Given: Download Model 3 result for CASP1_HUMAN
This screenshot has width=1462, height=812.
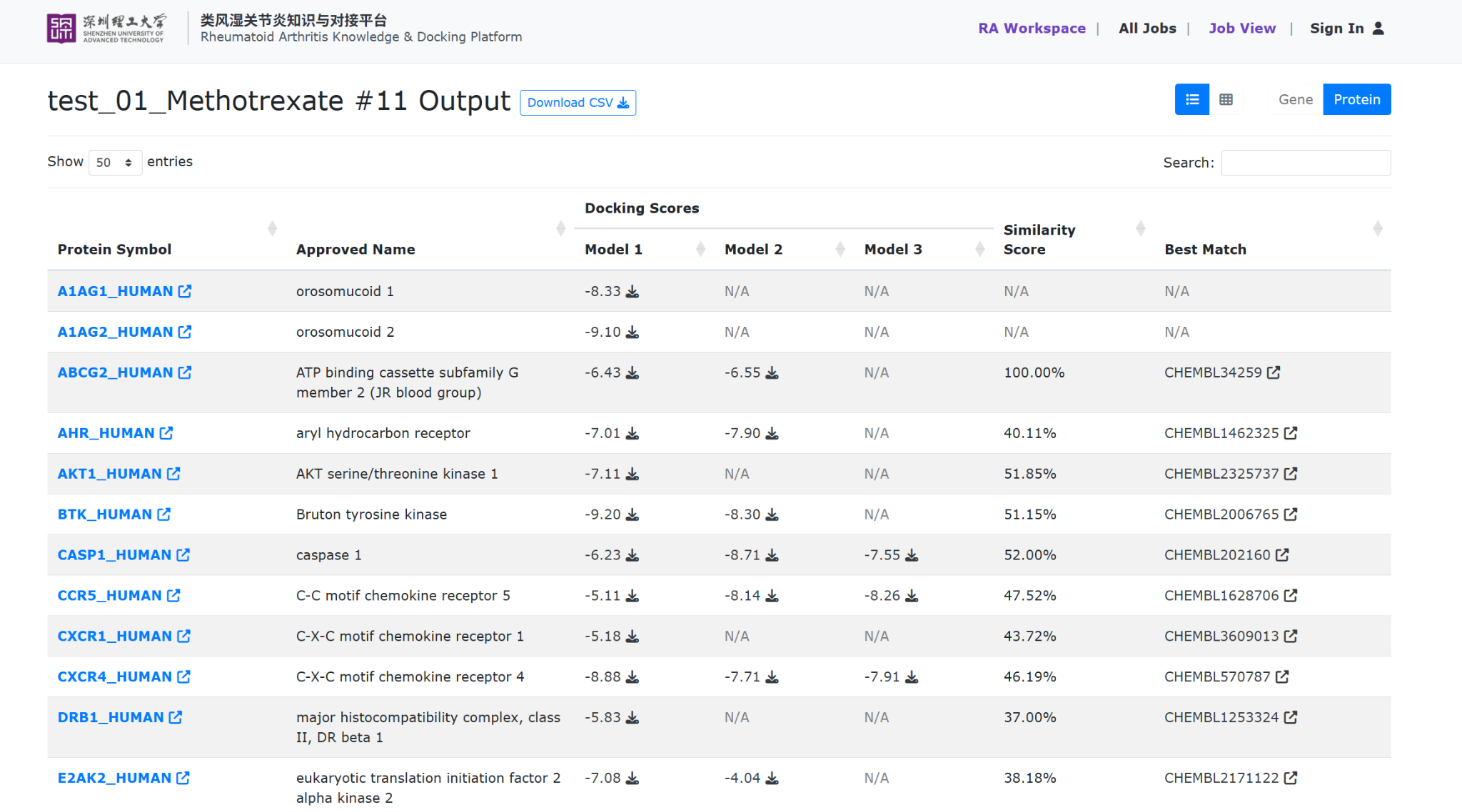Looking at the screenshot, I should click(912, 556).
